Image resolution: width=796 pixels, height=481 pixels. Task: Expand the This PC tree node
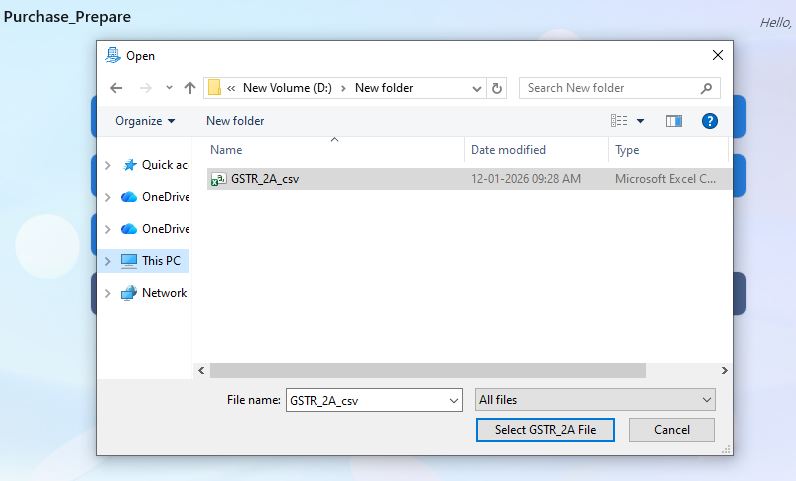[108, 261]
